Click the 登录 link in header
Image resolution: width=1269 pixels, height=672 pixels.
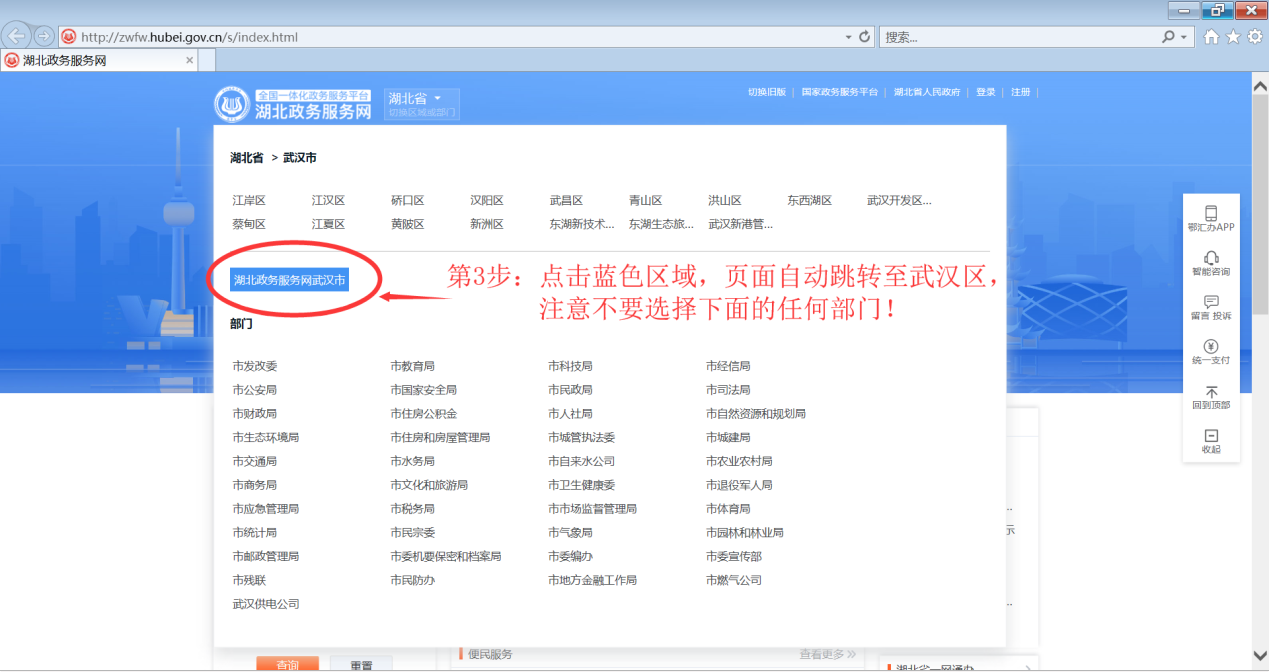pyautogui.click(x=986, y=92)
